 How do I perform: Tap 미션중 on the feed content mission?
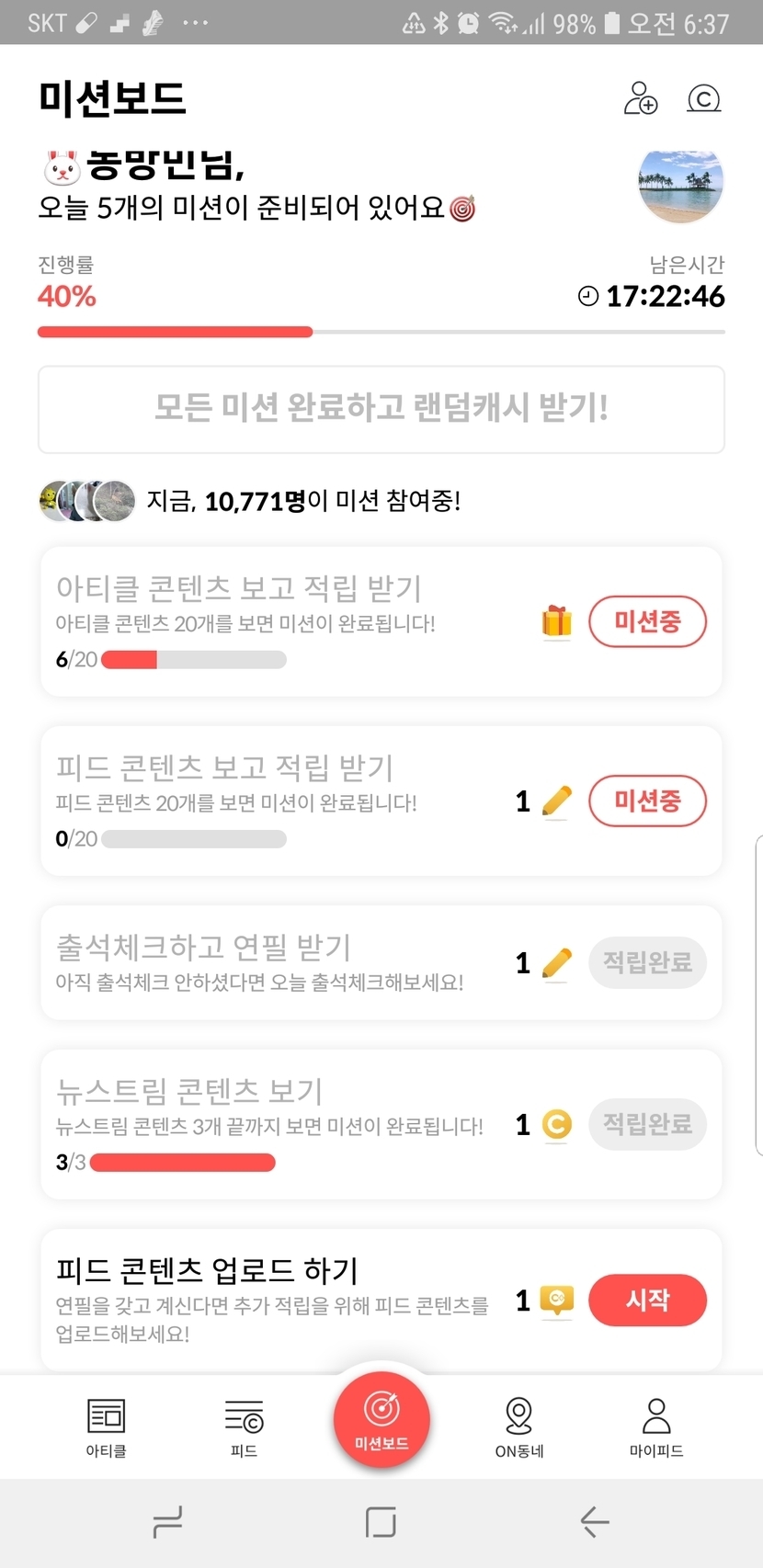pos(647,801)
